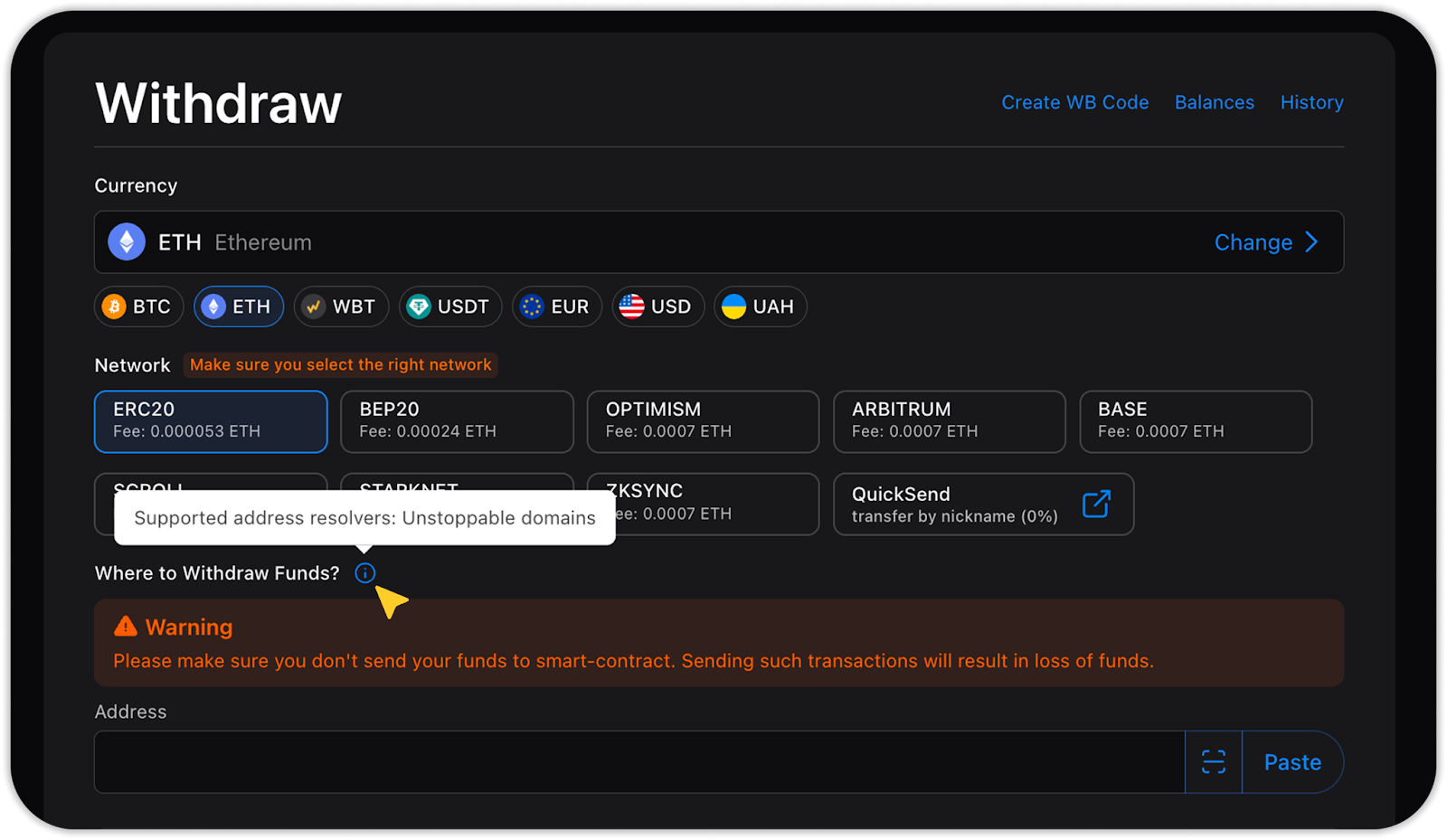Open the Change currency selector
The width and height of the screenshot is (1447, 840).
[x=1265, y=242]
